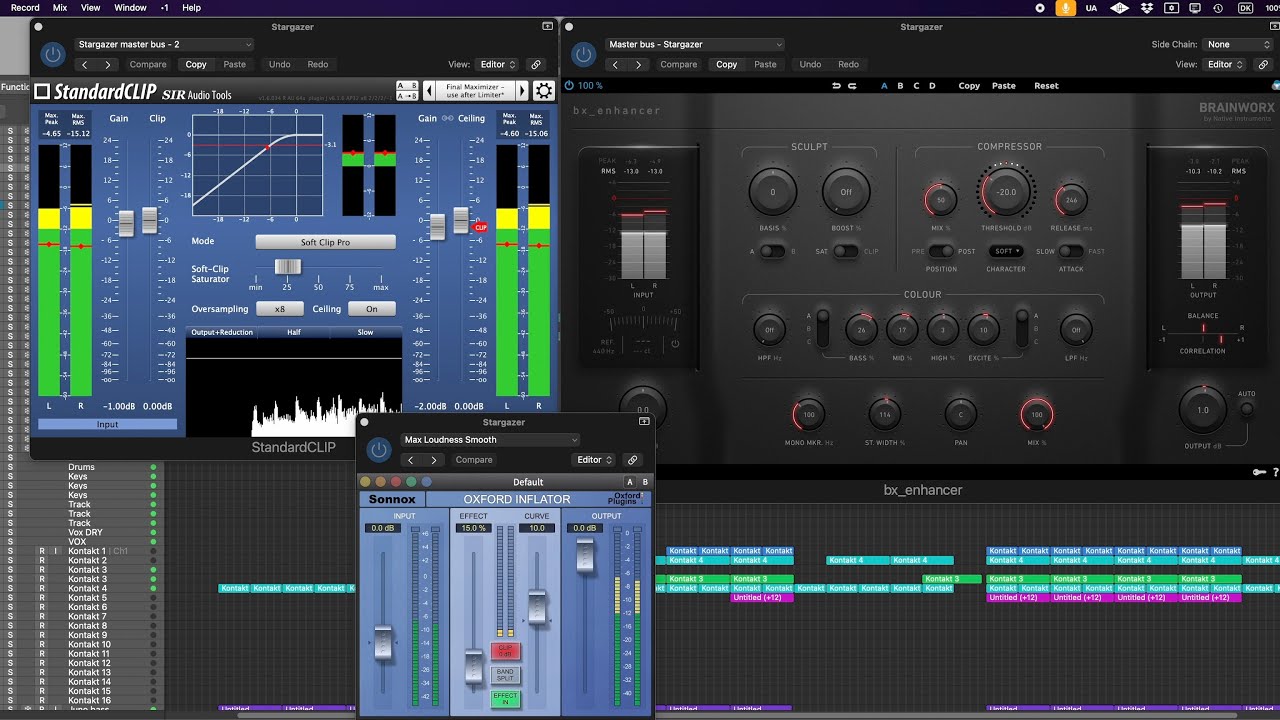The image size is (1280, 720).
Task: Click ST. WIDTH % knob in bx_enhancer
Action: click(885, 413)
